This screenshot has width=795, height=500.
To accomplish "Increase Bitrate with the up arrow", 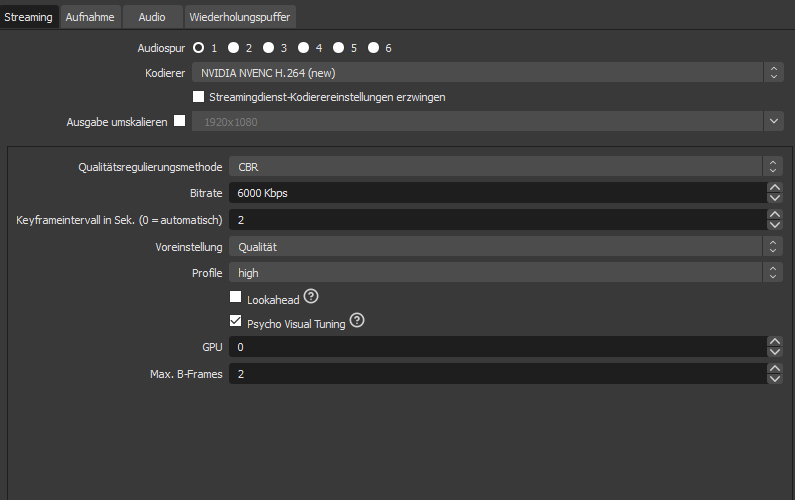I will click(774, 187).
